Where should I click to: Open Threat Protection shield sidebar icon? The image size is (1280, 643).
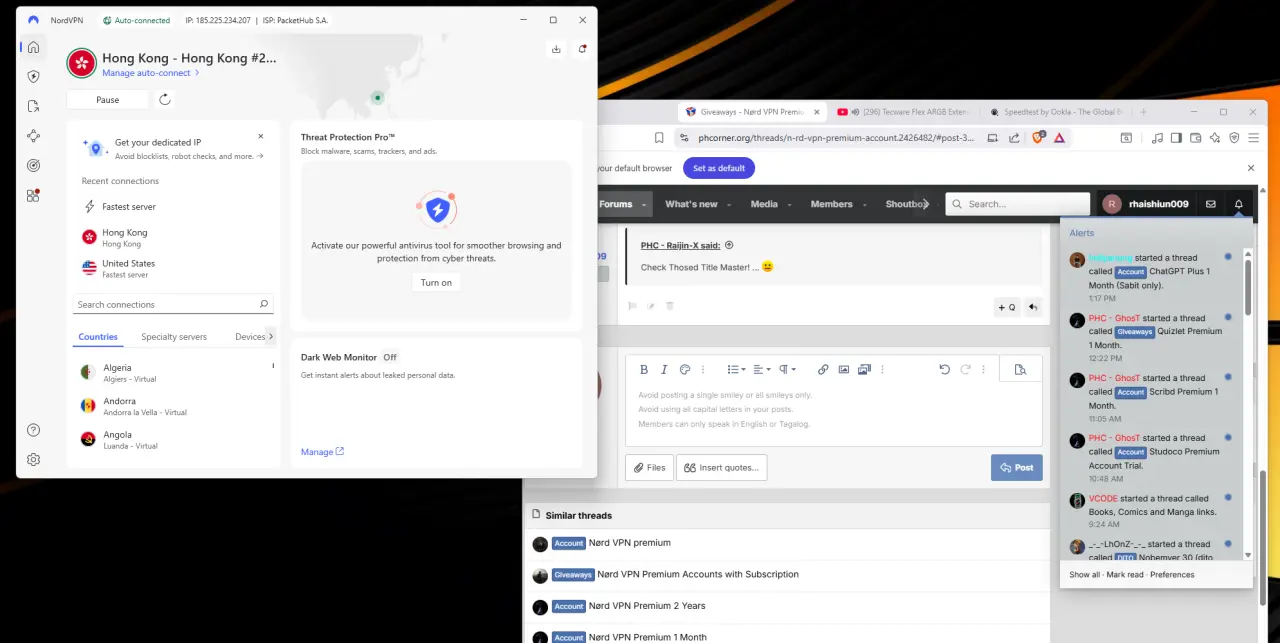[x=33, y=76]
